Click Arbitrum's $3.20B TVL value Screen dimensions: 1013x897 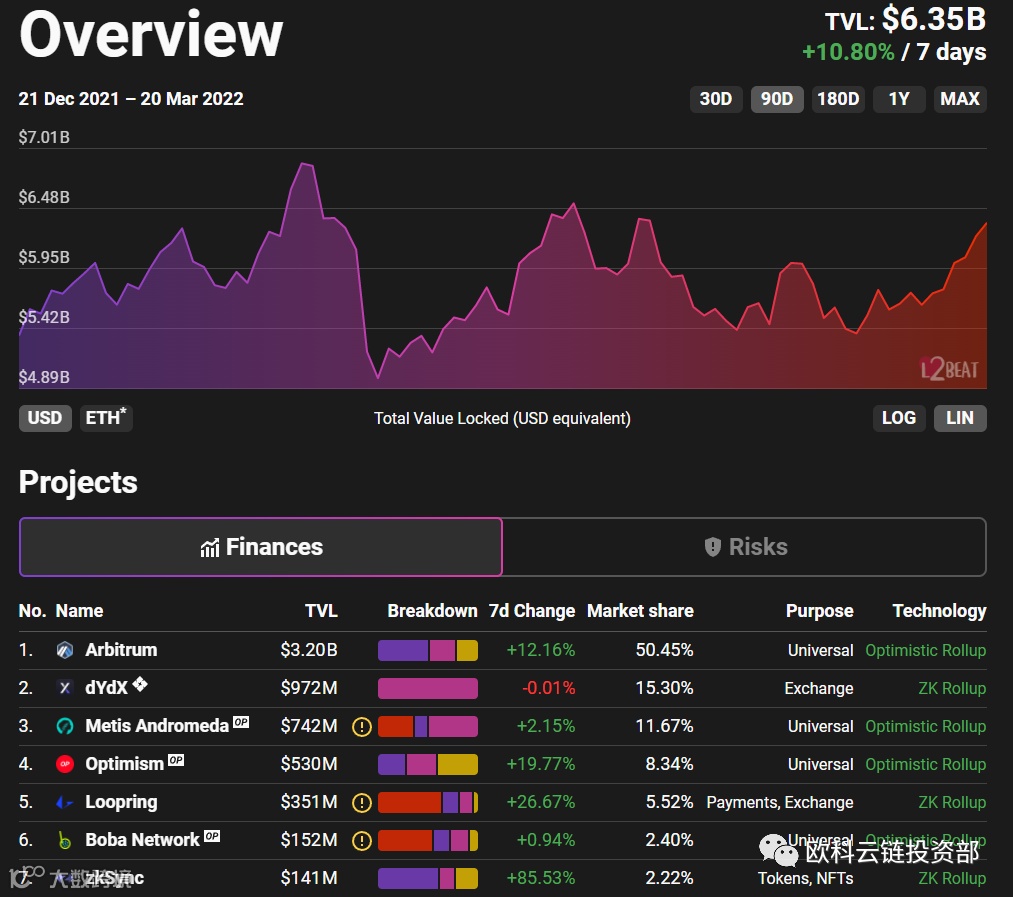coord(309,650)
